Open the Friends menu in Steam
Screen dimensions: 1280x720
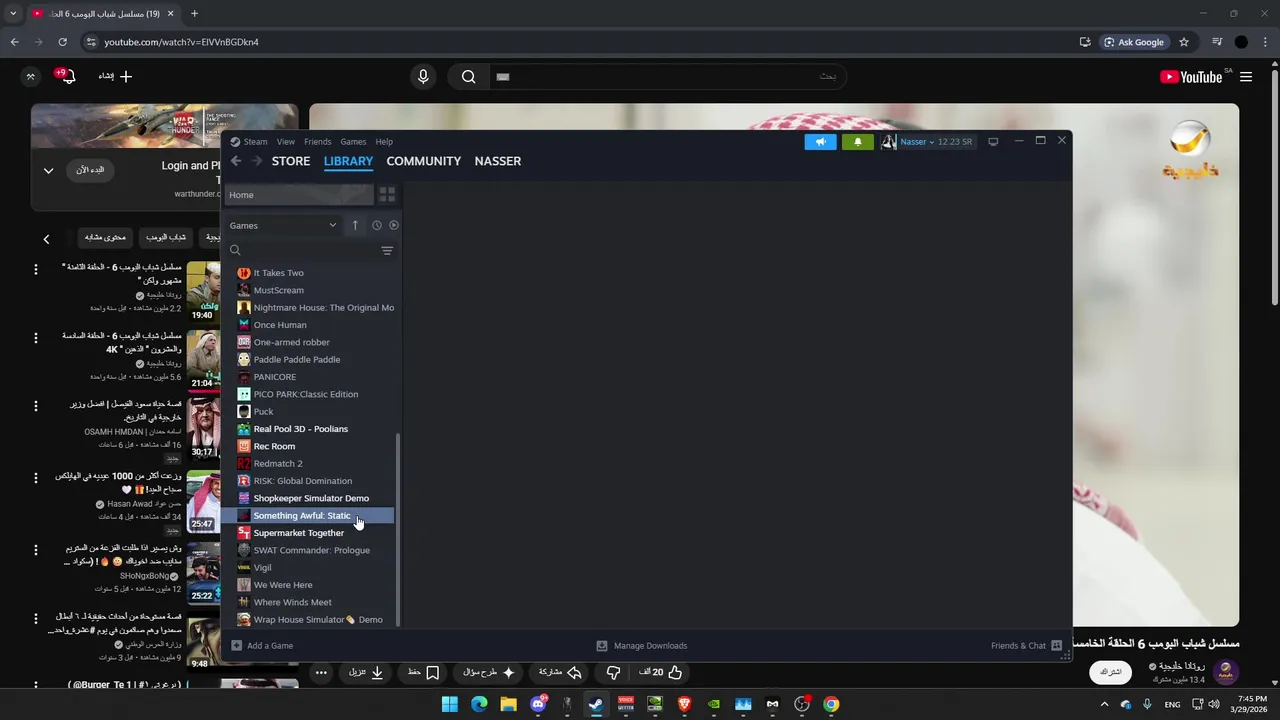[317, 142]
